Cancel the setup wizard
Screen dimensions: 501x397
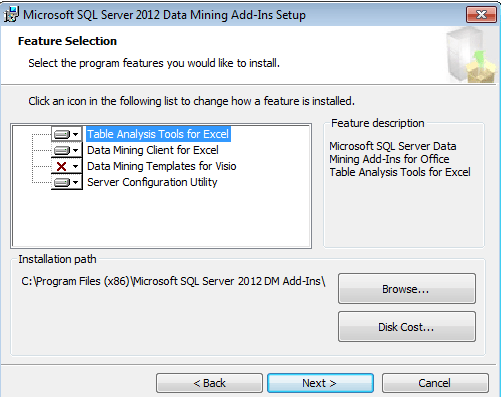[435, 383]
